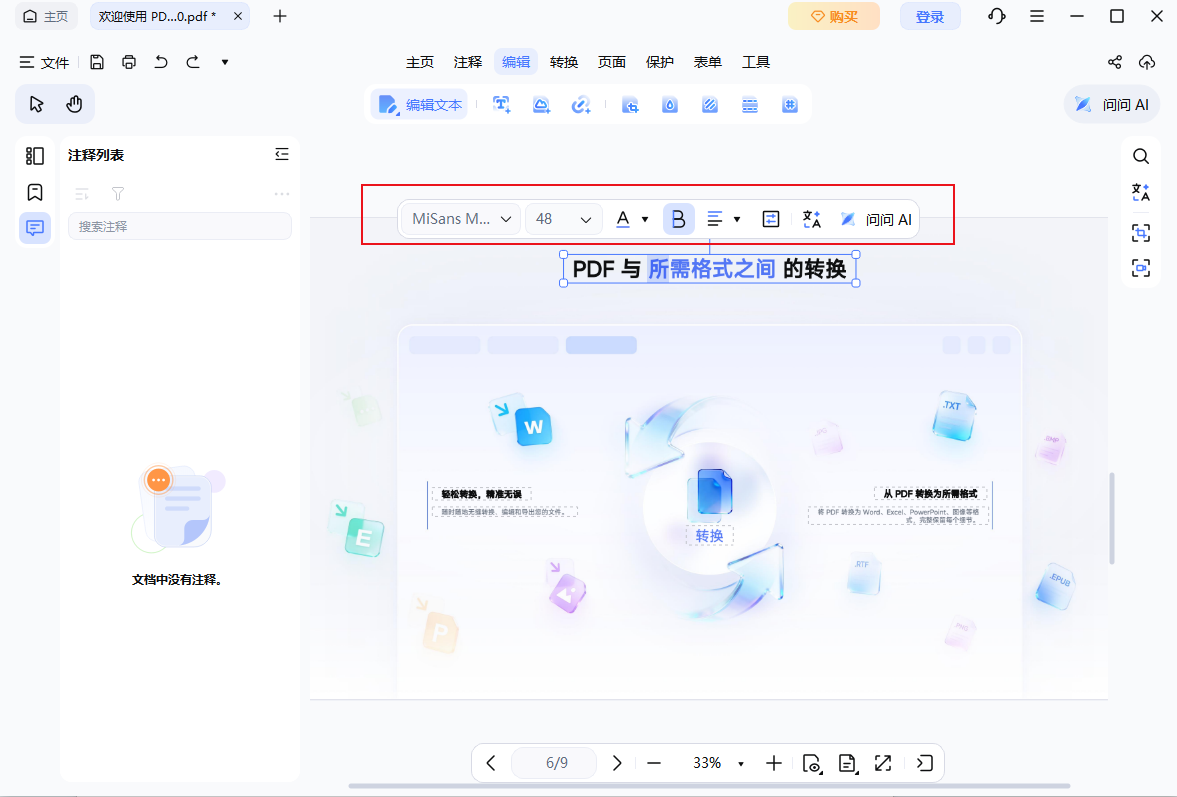Click the Edit Text (编辑文本) tool

[420, 105]
